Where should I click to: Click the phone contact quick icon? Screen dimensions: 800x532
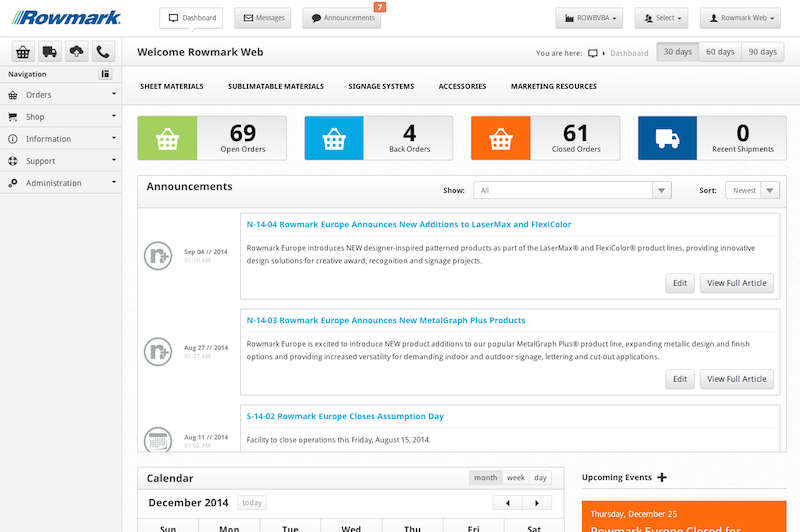tap(103, 52)
